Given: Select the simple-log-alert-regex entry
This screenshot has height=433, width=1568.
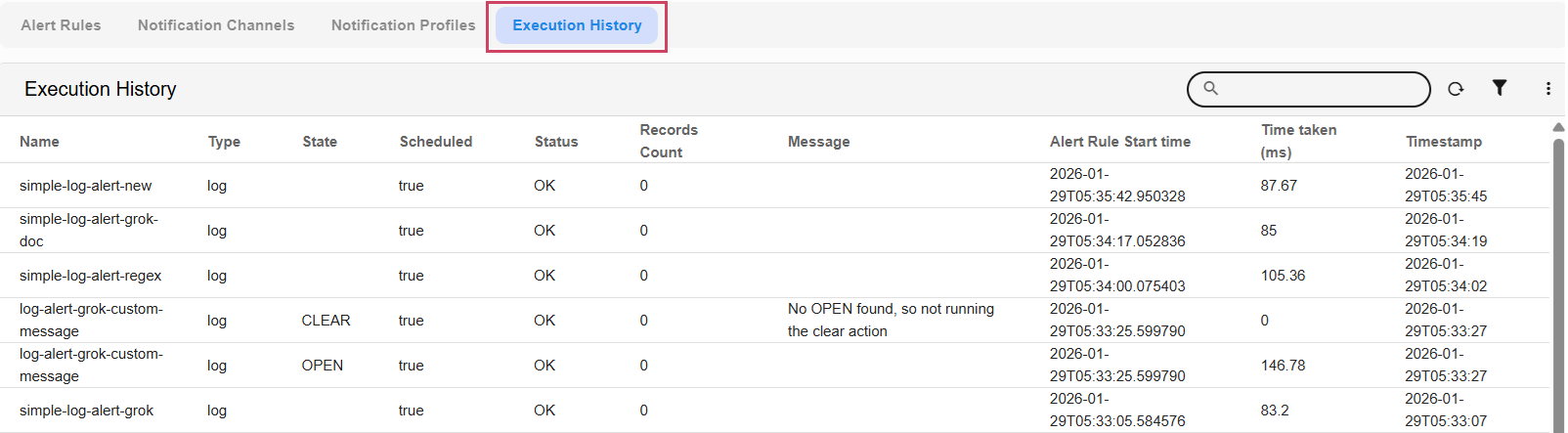Looking at the screenshot, I should point(91,276).
